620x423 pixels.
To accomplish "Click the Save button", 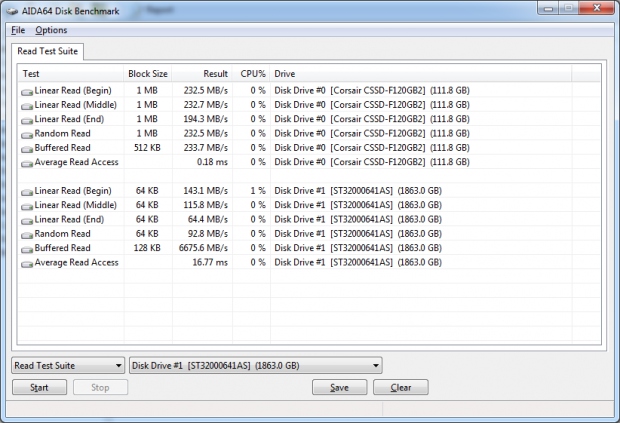I will [x=339, y=387].
